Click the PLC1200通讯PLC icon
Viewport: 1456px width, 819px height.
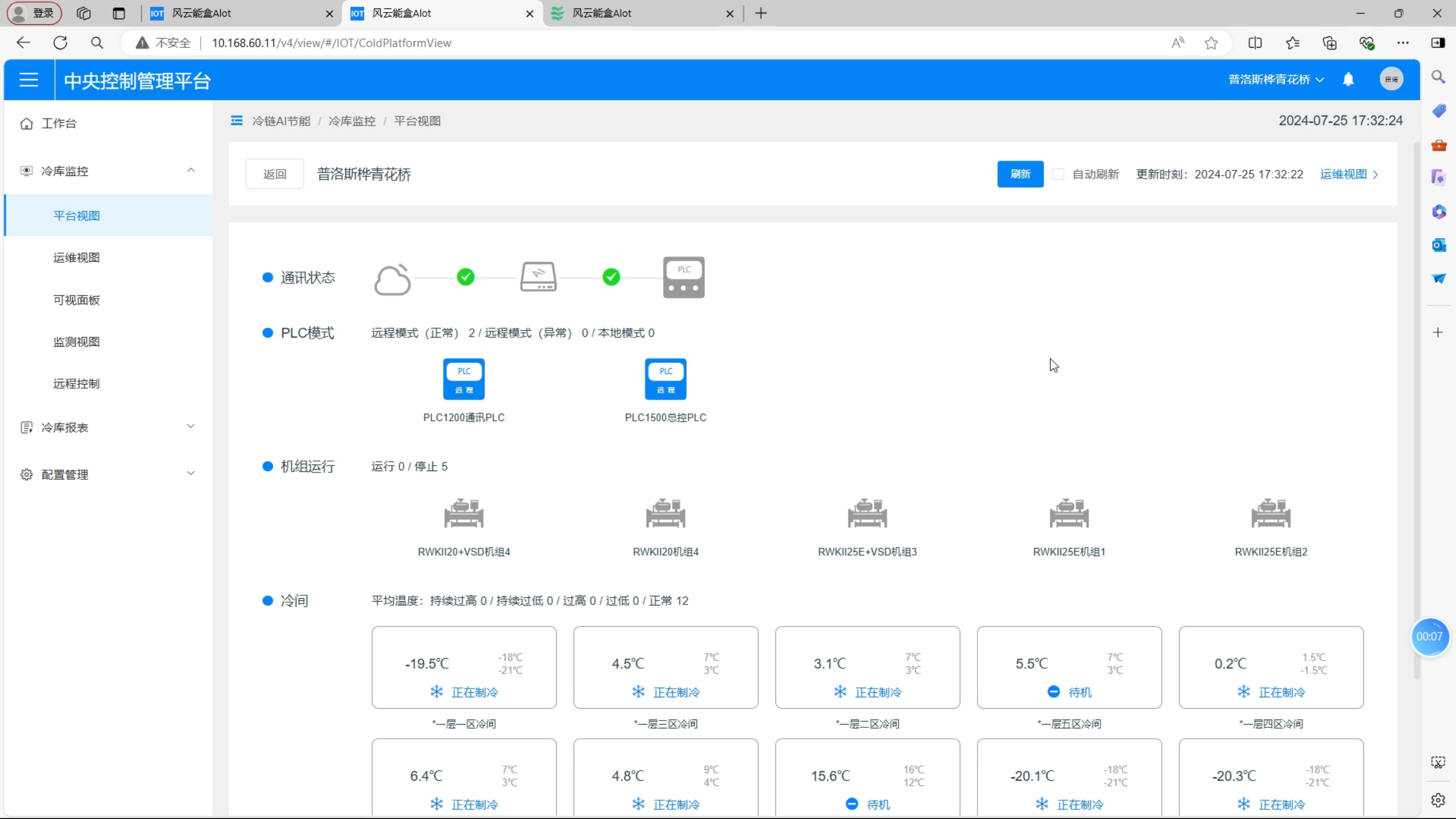point(464,379)
